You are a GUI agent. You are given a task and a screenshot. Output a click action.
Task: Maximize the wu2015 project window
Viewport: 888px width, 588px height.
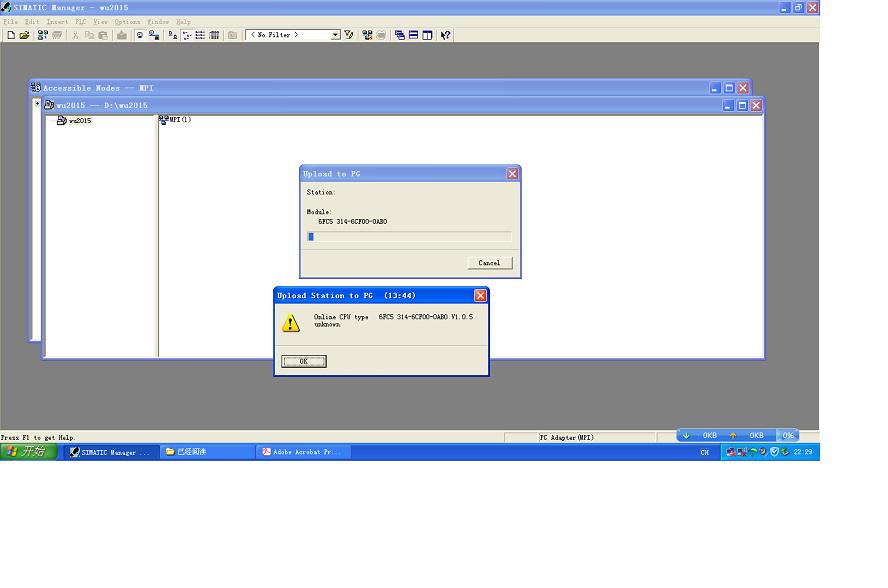[742, 105]
